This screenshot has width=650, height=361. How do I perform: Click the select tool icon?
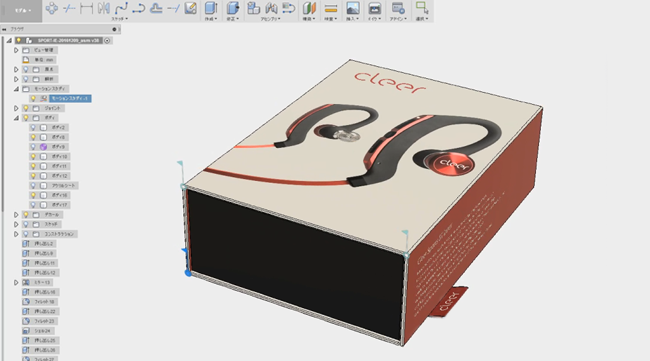(422, 7)
